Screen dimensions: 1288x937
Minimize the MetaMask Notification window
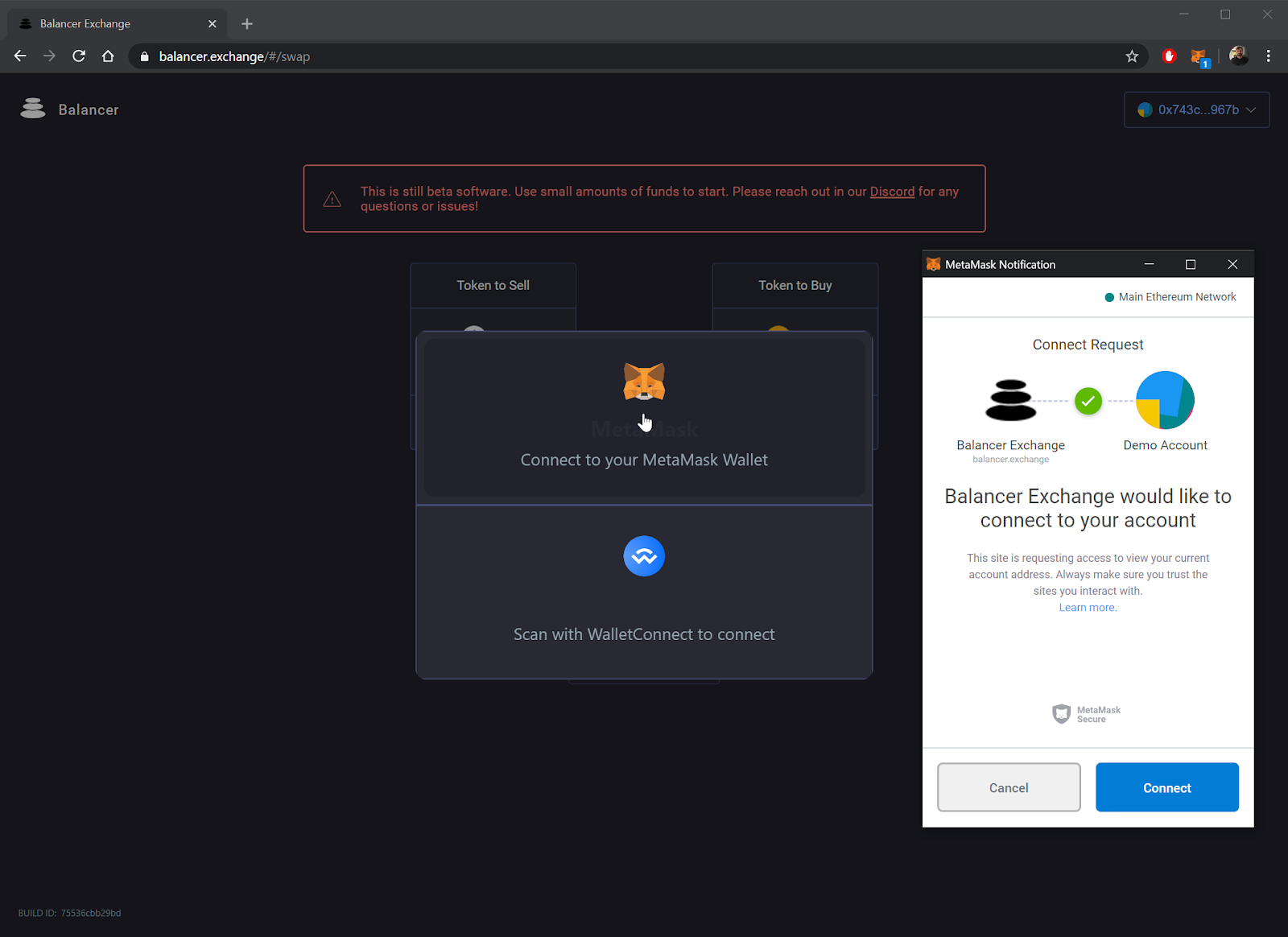click(x=1150, y=264)
